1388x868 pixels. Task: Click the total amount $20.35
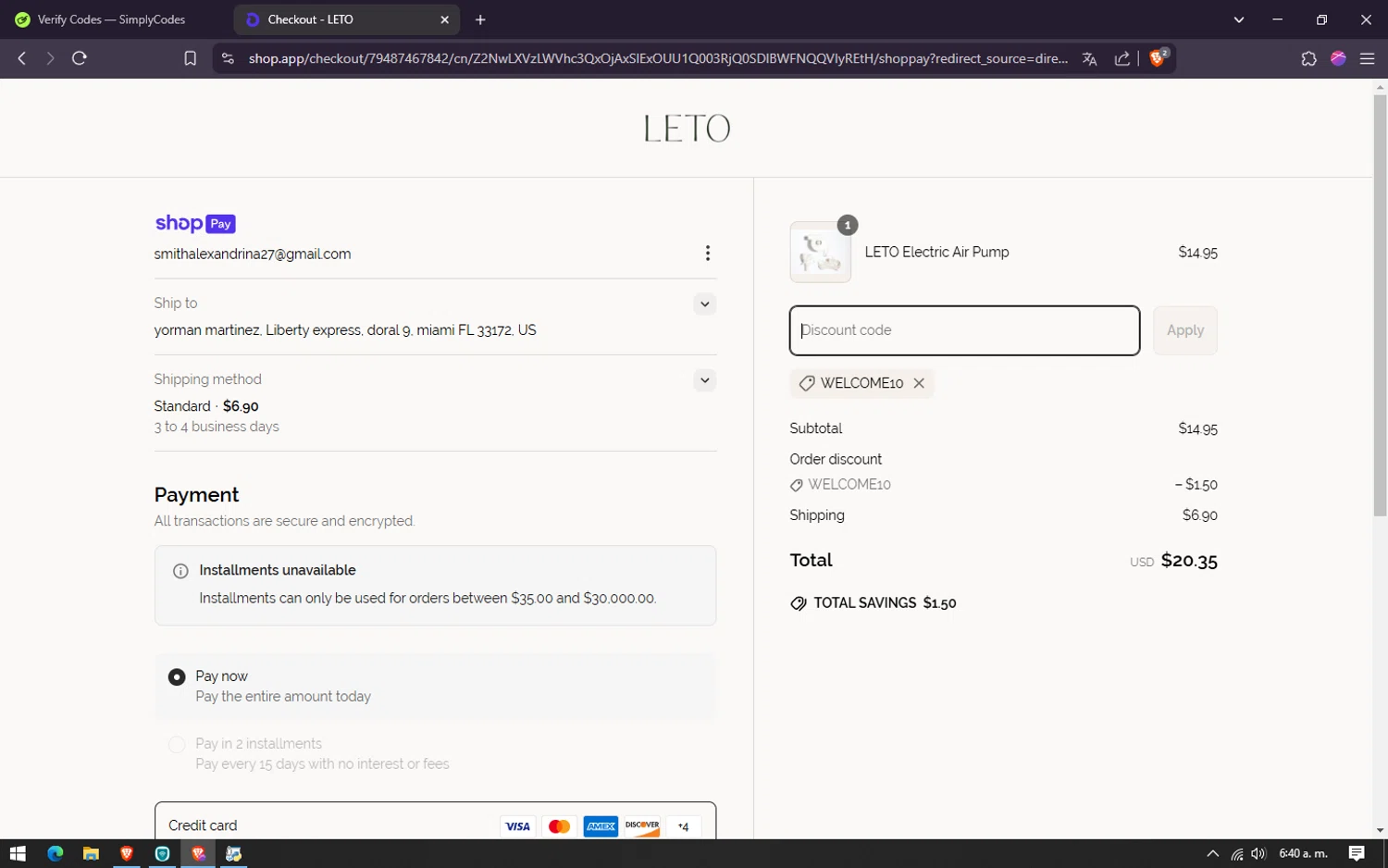tap(1189, 561)
